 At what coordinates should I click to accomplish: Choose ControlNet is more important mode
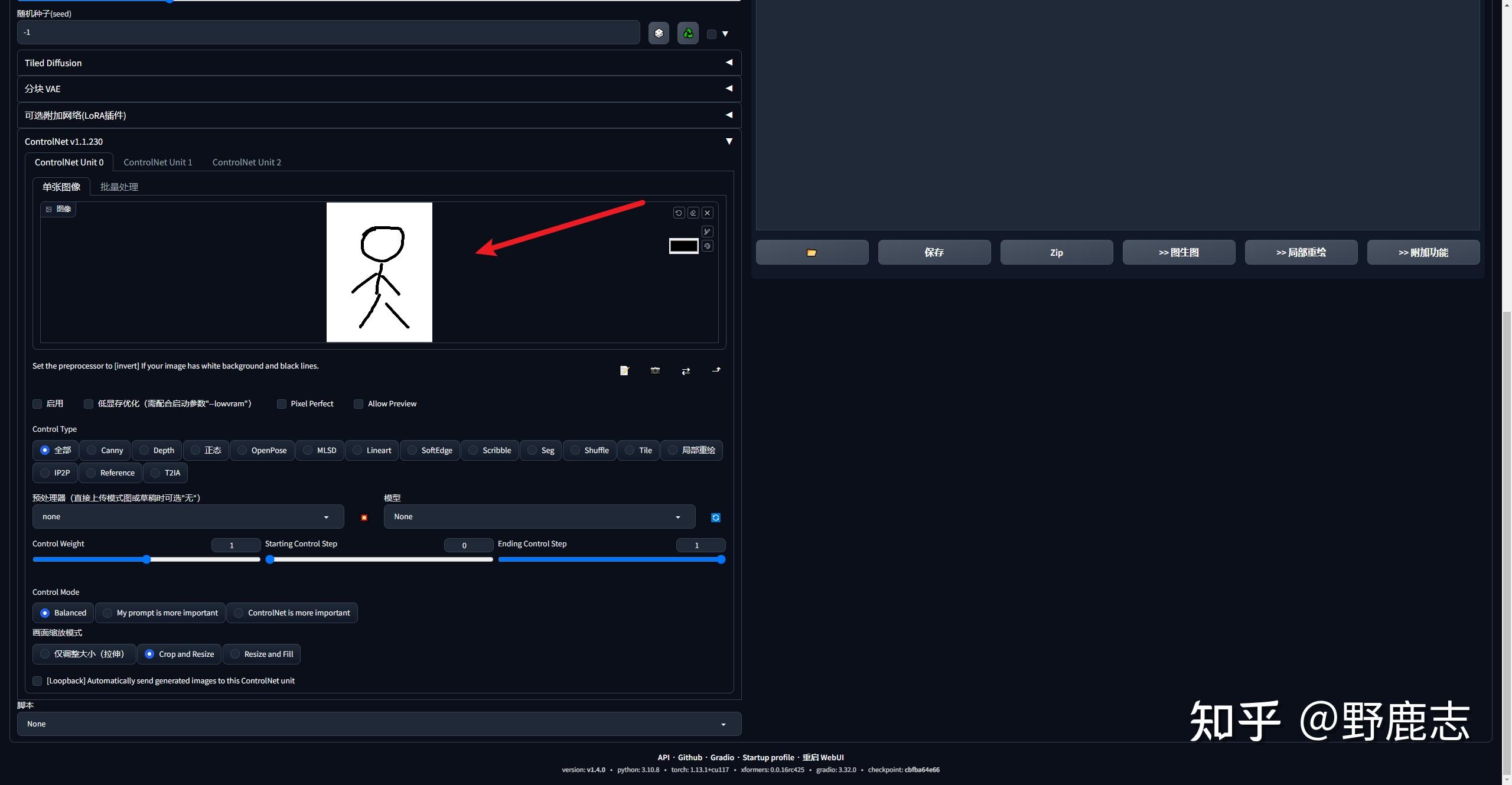(238, 613)
